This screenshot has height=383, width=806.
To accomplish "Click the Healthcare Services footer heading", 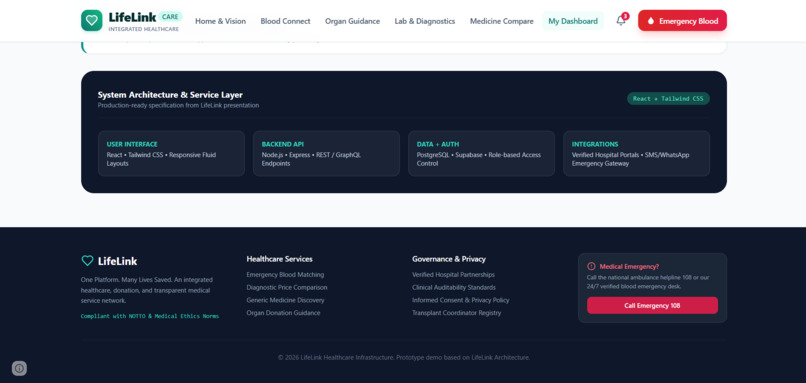I will click(x=279, y=259).
